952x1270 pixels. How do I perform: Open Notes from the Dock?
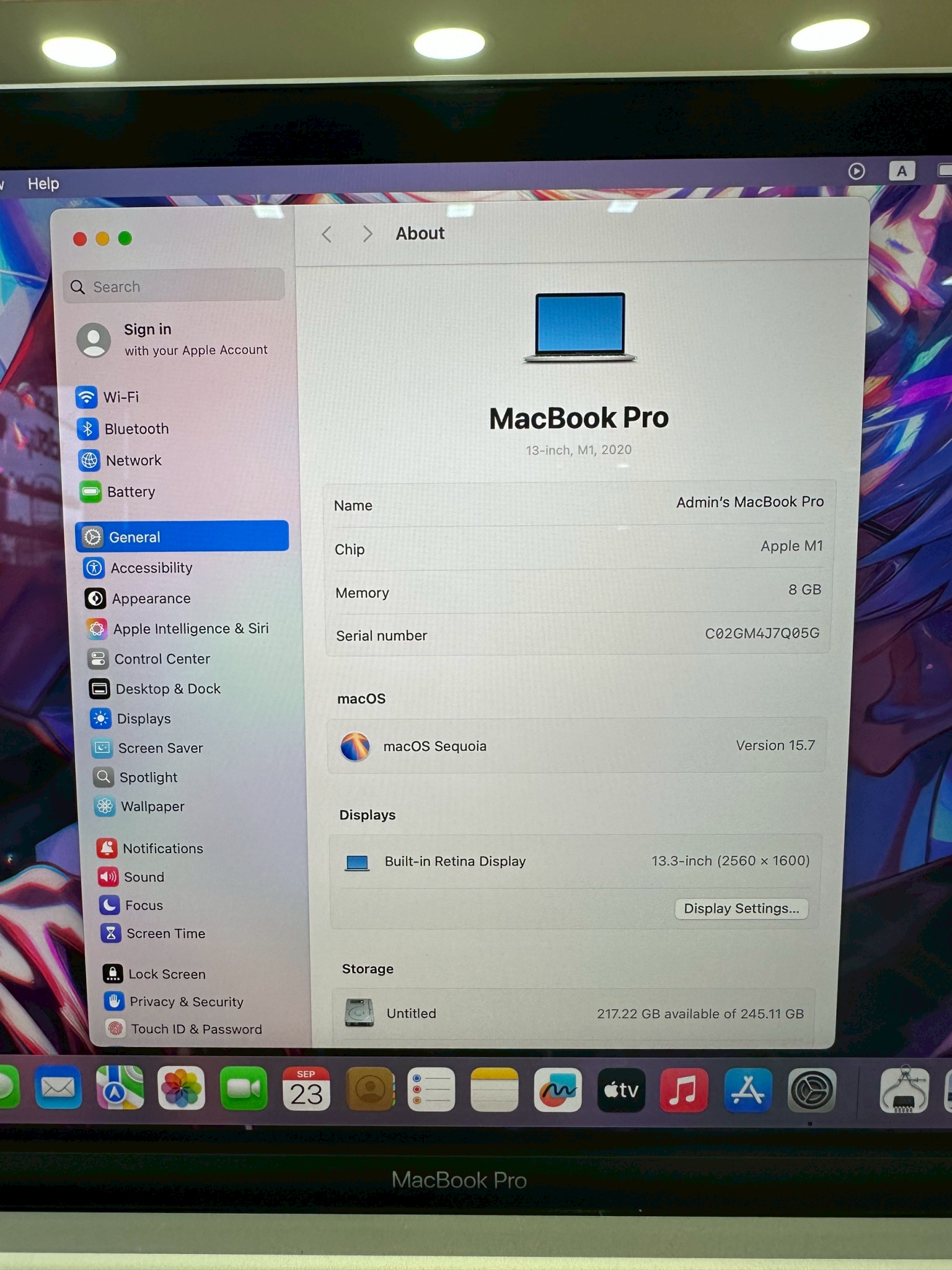pyautogui.click(x=494, y=1090)
